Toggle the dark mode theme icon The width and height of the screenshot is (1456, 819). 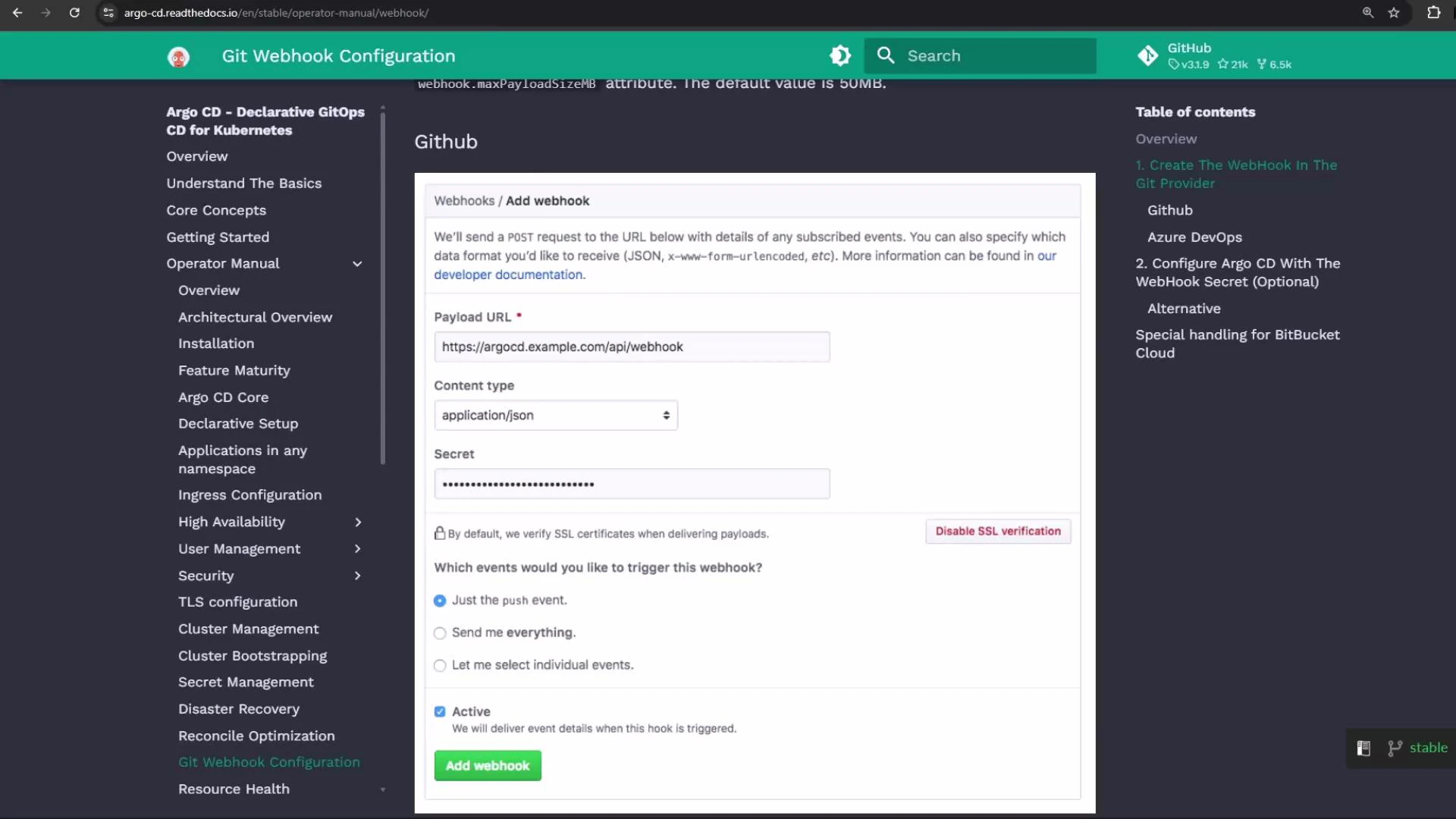point(839,55)
